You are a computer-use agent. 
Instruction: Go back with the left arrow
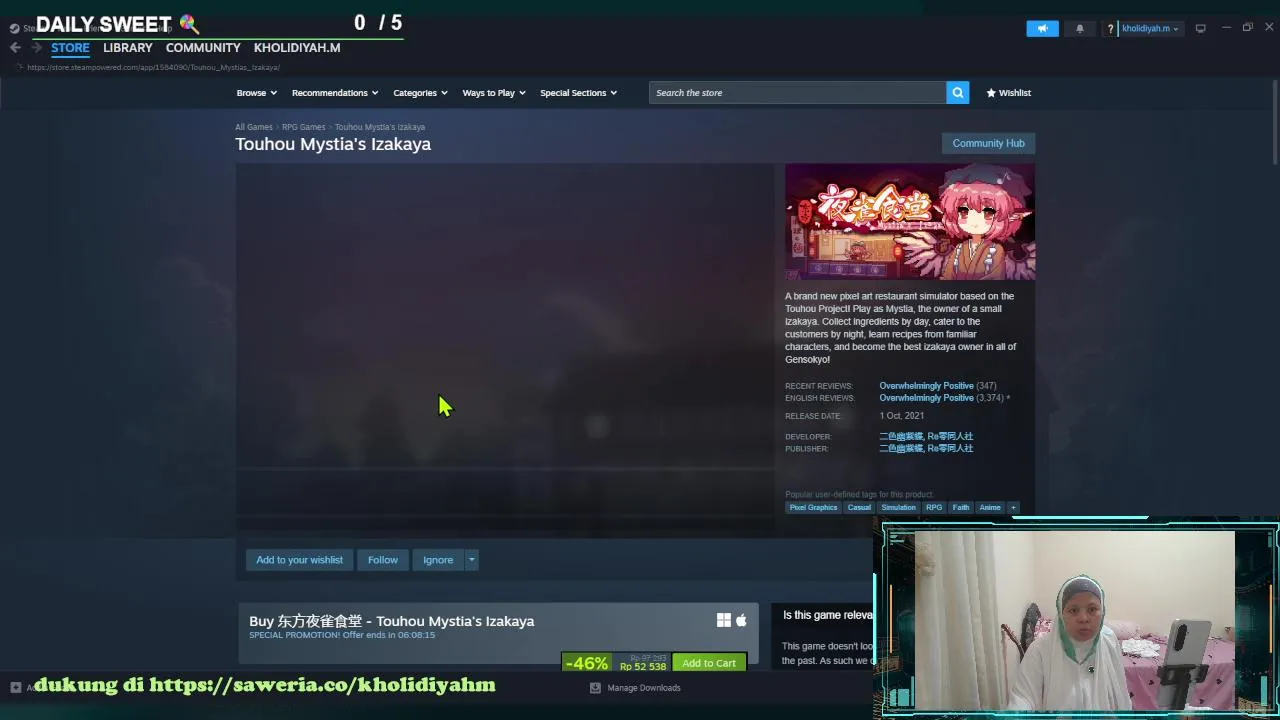click(15, 47)
